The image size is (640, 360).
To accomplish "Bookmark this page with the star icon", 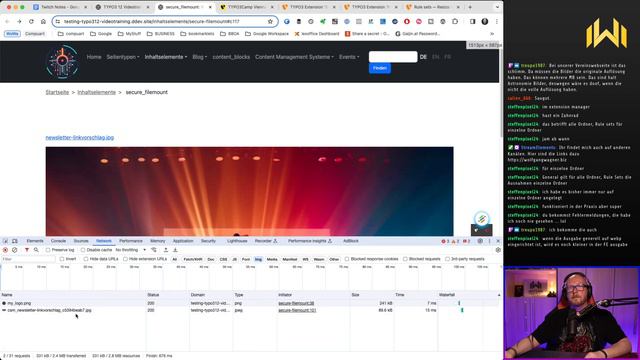I will click(x=270, y=21).
